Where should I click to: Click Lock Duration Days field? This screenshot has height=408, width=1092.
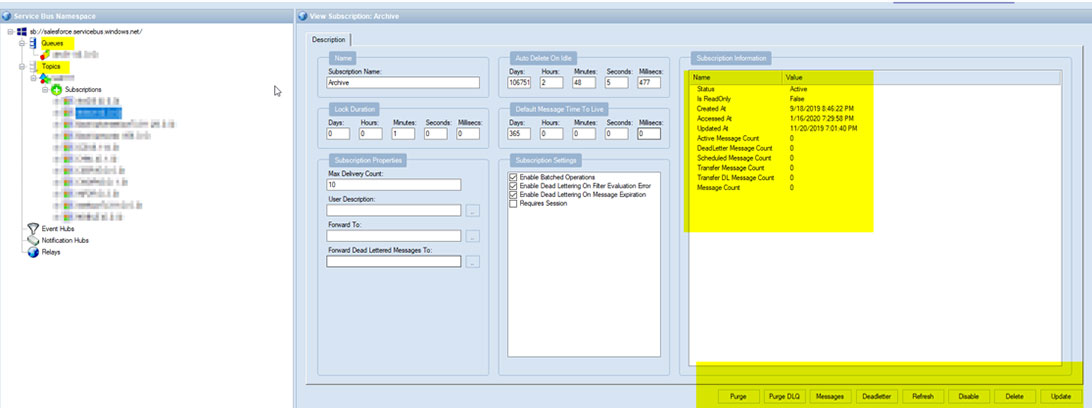pos(338,134)
